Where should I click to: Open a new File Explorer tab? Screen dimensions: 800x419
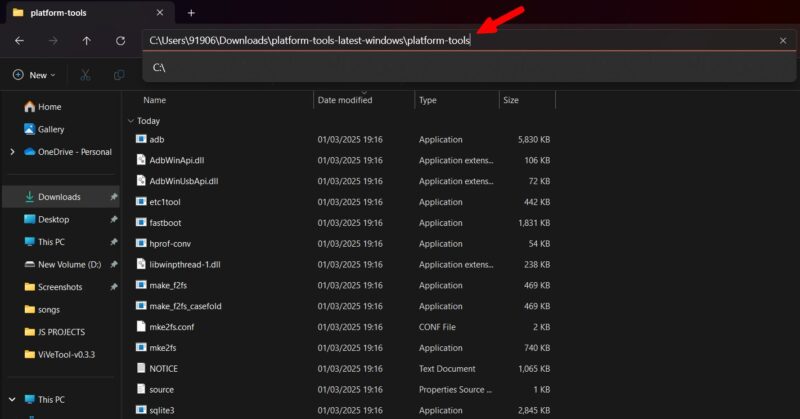point(191,13)
